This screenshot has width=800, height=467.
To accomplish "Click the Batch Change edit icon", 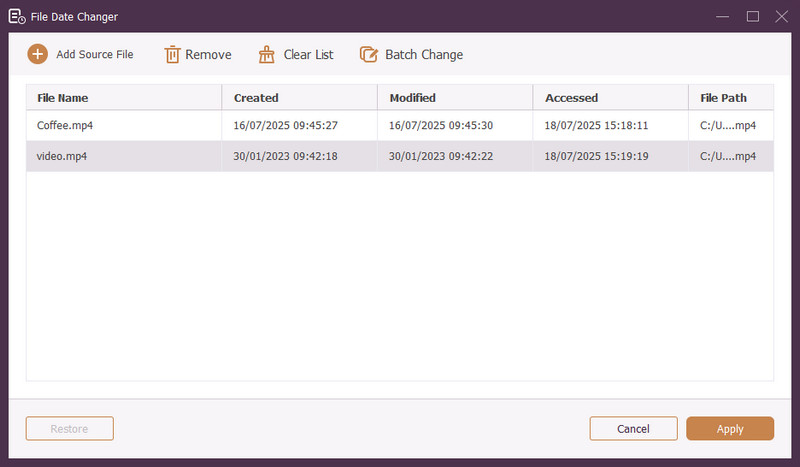I will [x=369, y=54].
